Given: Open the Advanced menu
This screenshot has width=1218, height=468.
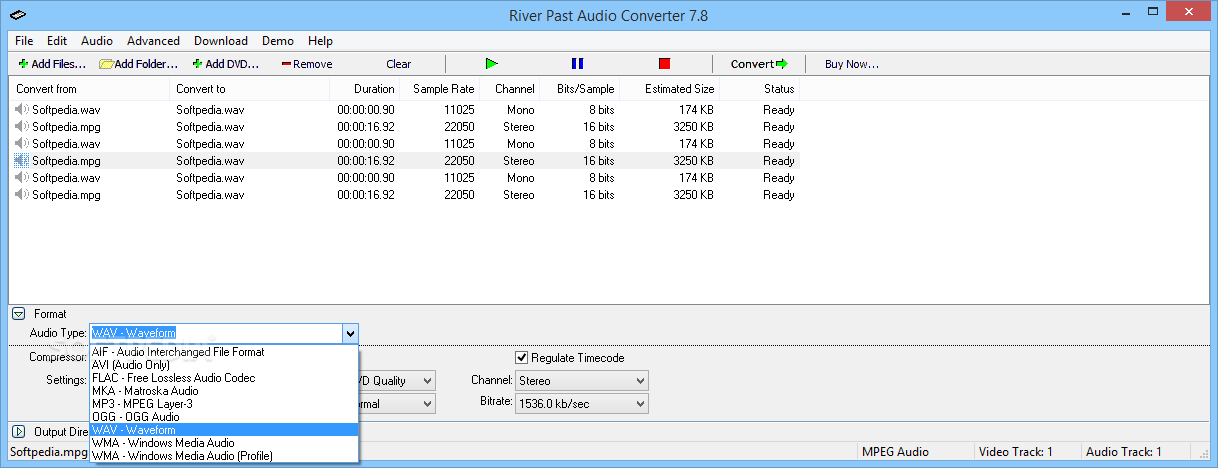Looking at the screenshot, I should tap(153, 41).
